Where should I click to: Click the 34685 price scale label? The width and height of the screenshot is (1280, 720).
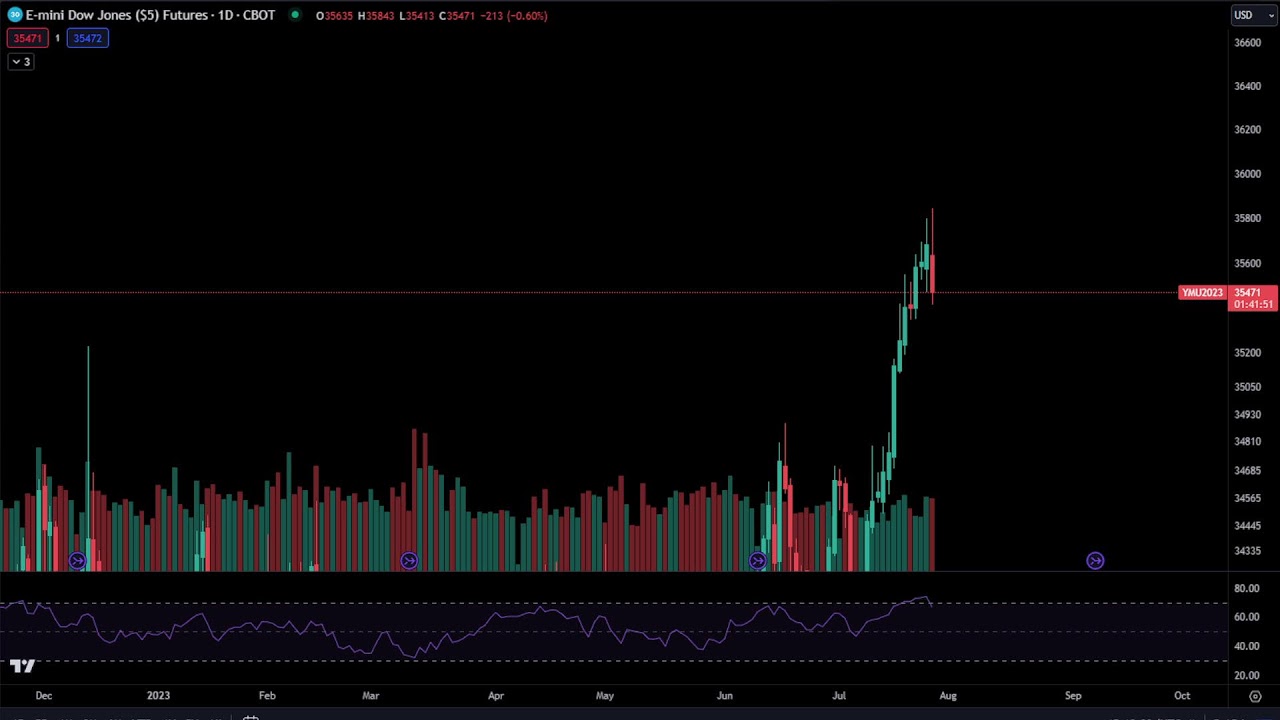[1247, 471]
